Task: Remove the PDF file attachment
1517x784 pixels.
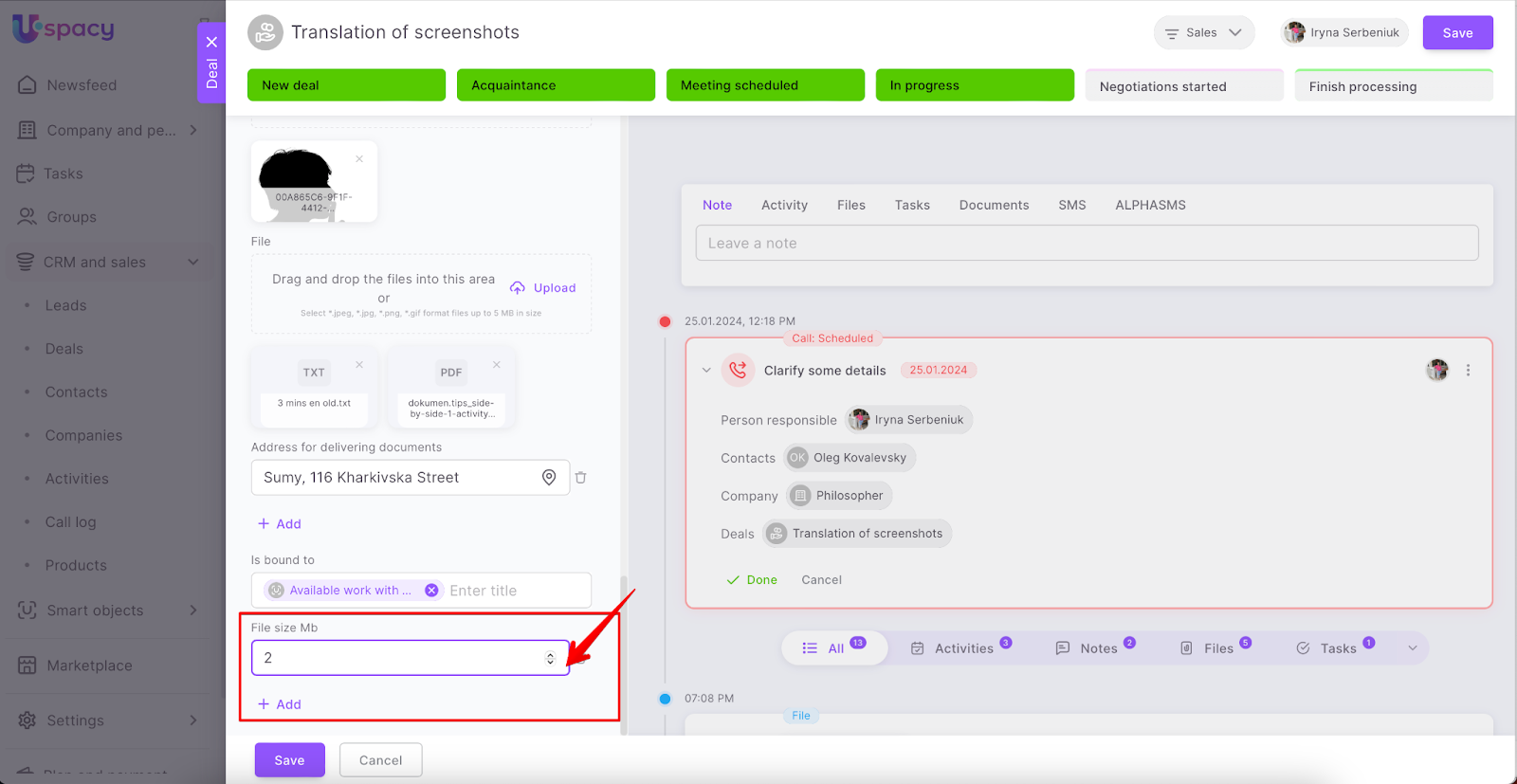Action: (x=497, y=365)
